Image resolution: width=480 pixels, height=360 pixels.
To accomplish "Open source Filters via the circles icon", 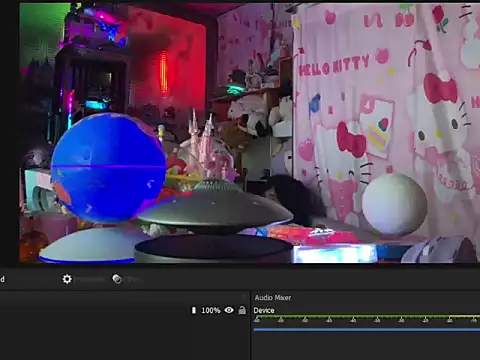I will coord(117,279).
